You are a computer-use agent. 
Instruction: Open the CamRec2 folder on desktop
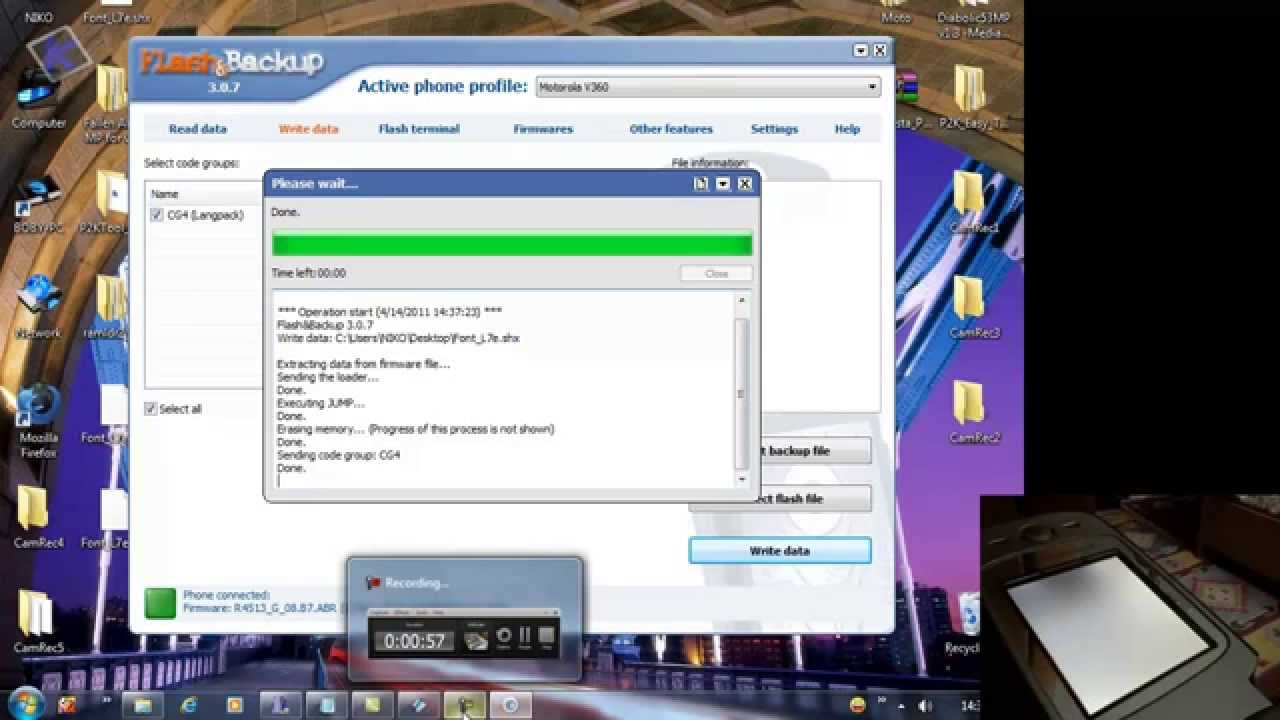(974, 412)
